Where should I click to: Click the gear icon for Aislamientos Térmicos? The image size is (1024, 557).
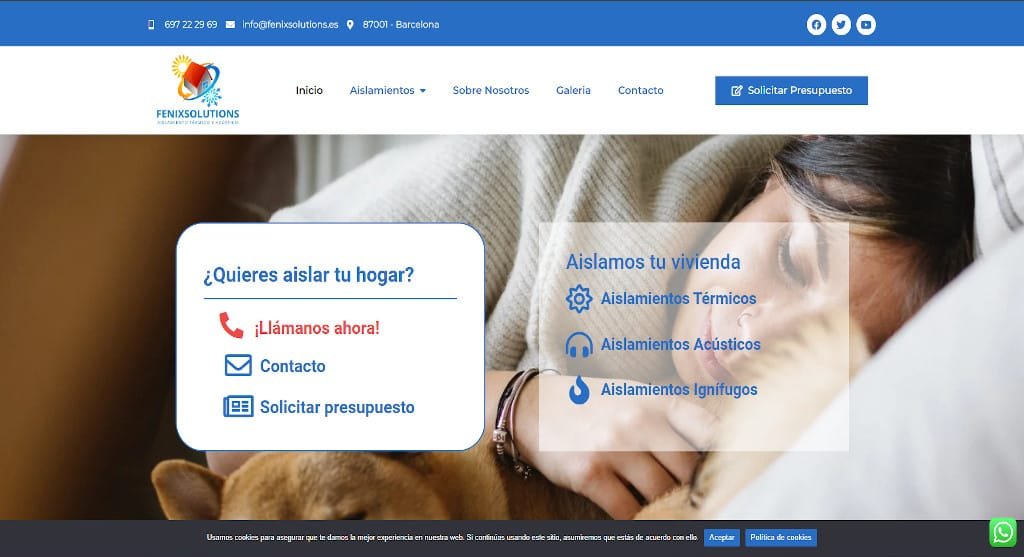pyautogui.click(x=579, y=298)
